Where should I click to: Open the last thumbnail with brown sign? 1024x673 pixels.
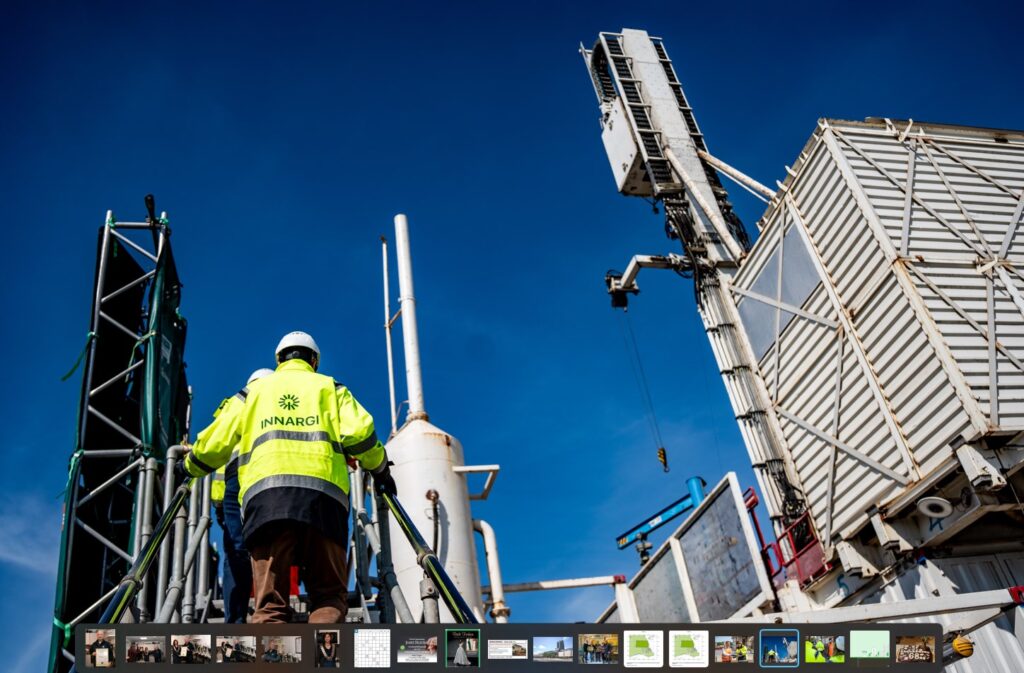(x=915, y=649)
